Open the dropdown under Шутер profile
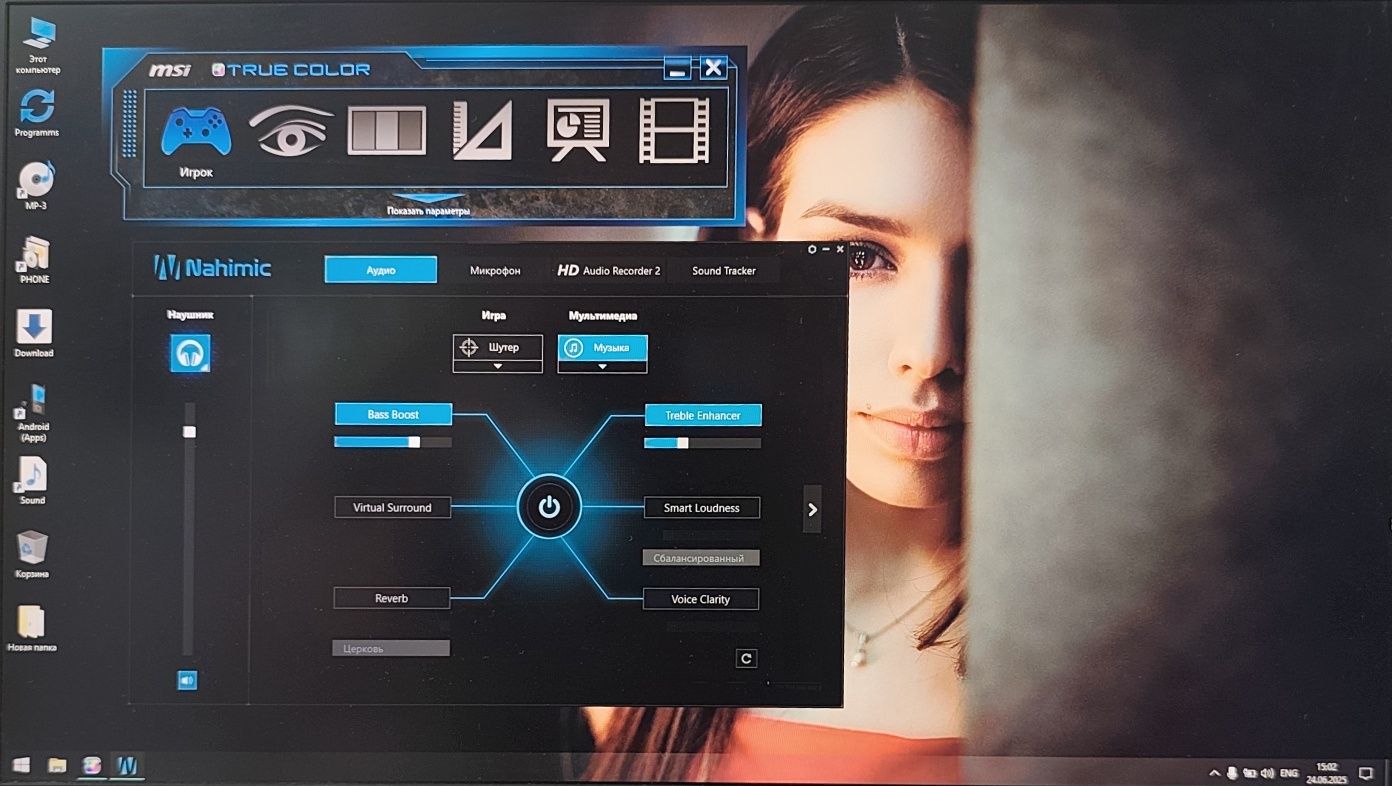 498,367
